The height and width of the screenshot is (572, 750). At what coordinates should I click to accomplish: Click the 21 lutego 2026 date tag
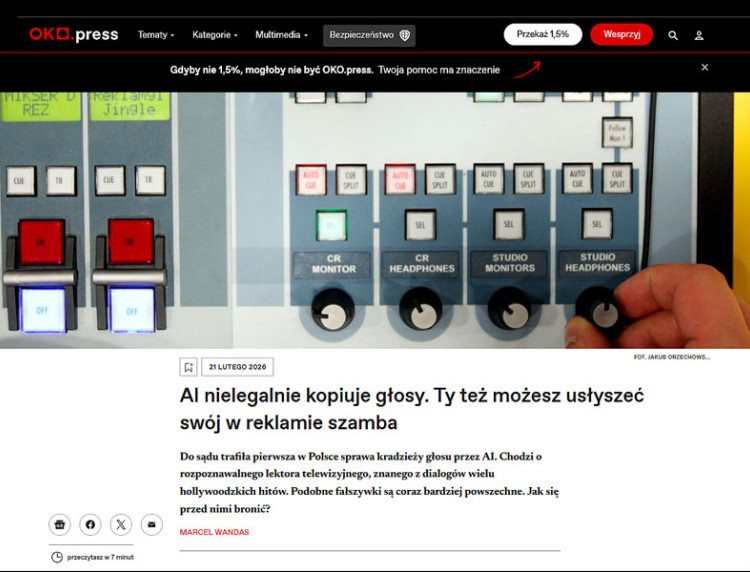237,367
